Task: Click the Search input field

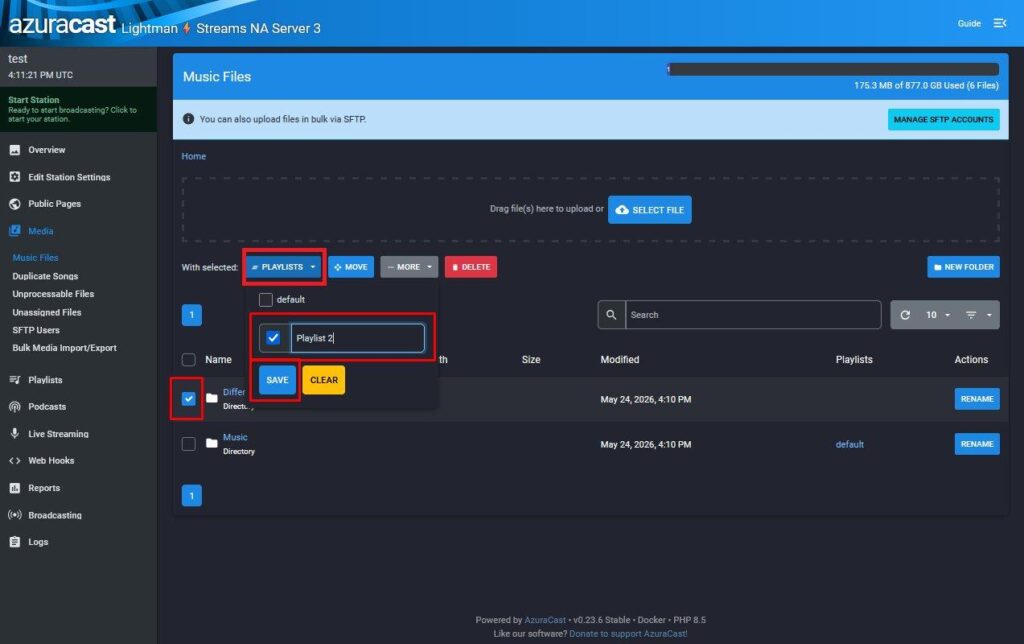Action: [x=753, y=315]
